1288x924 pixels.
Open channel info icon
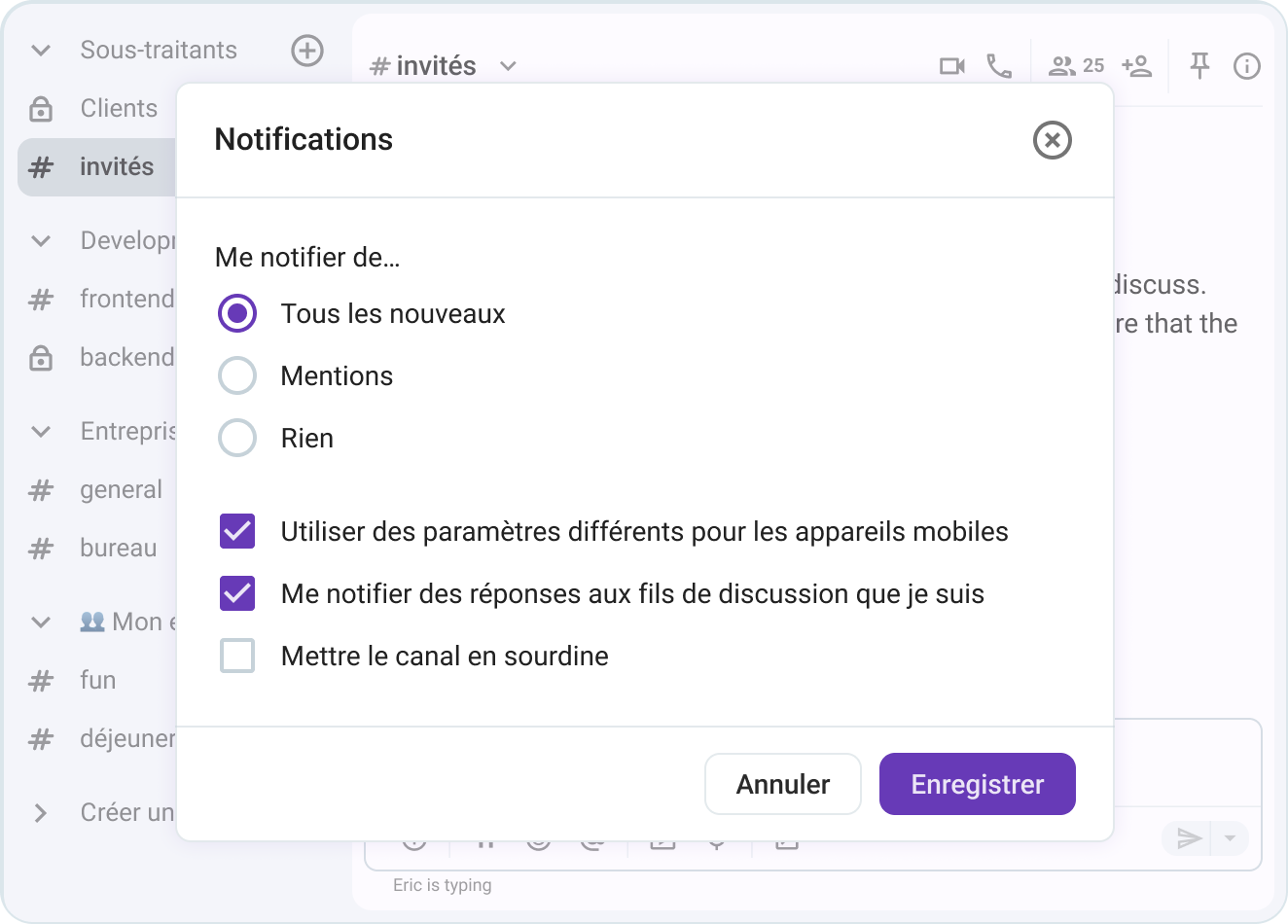point(1246,66)
